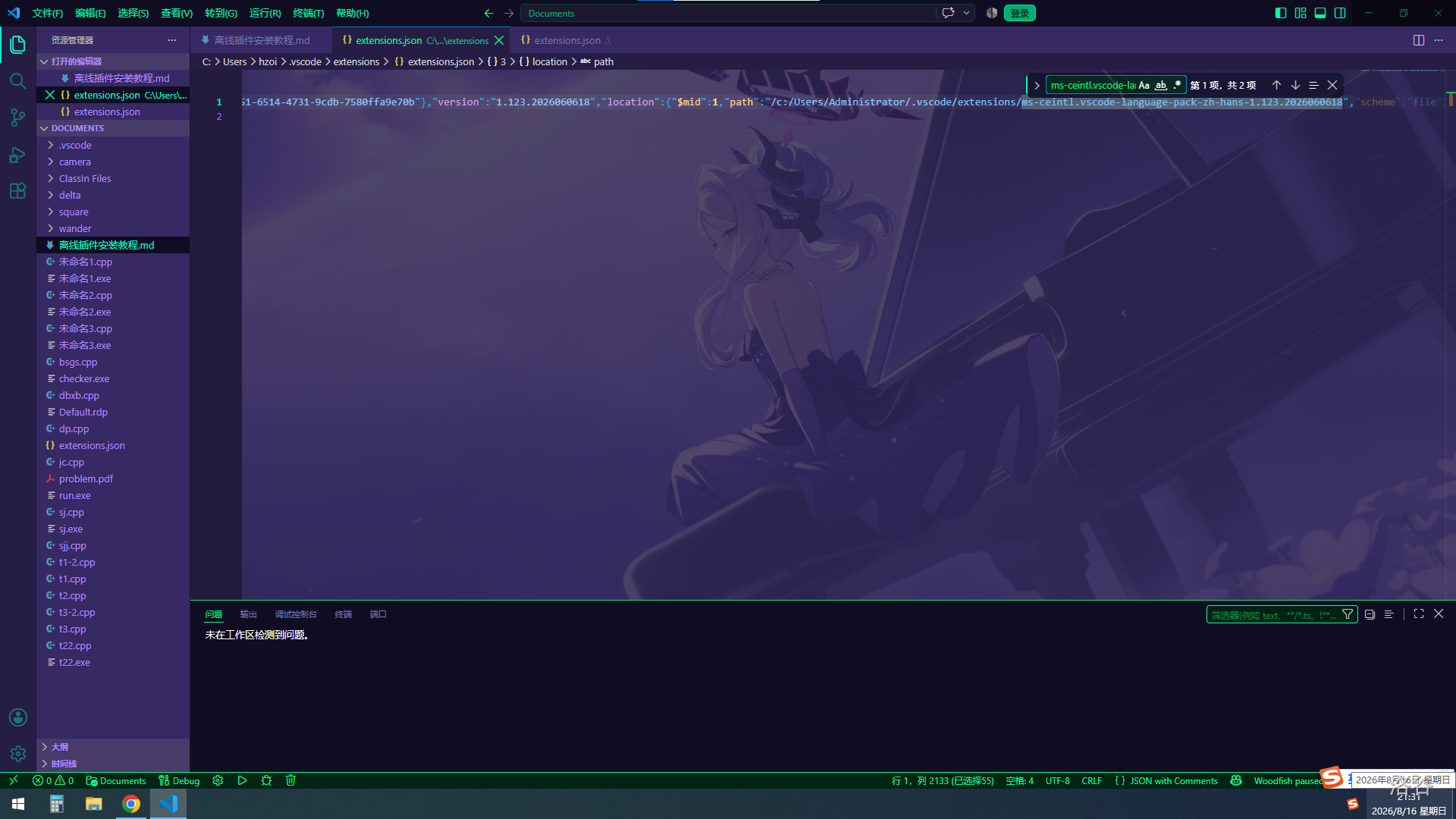Expand the 大纲 outline section
Viewport: 1456px width, 819px height.
[113, 747]
